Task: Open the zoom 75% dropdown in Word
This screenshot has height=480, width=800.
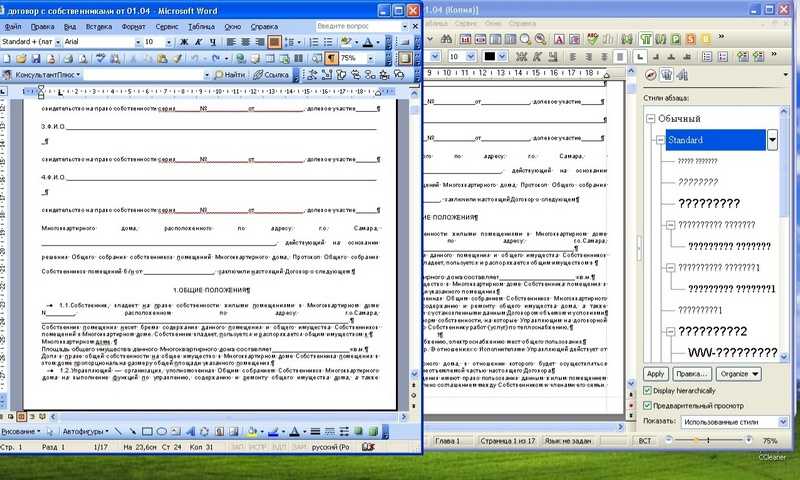Action: click(x=371, y=58)
